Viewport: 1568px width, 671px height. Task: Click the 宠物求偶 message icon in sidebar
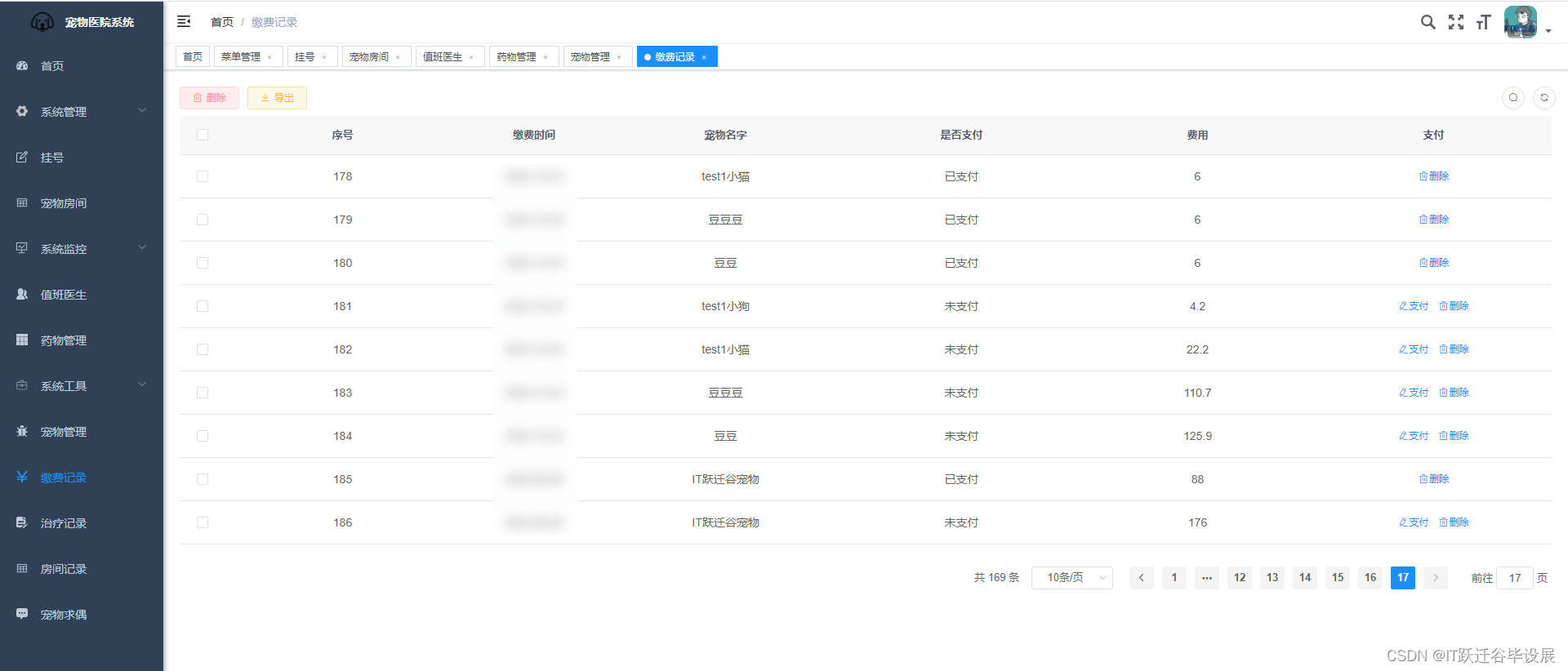tap(22, 614)
